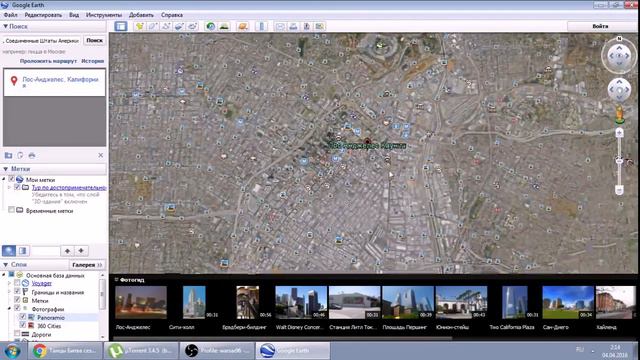The image size is (640, 360).
Task: Collapse the Поиск panel
Action: pyautogui.click(x=5, y=26)
